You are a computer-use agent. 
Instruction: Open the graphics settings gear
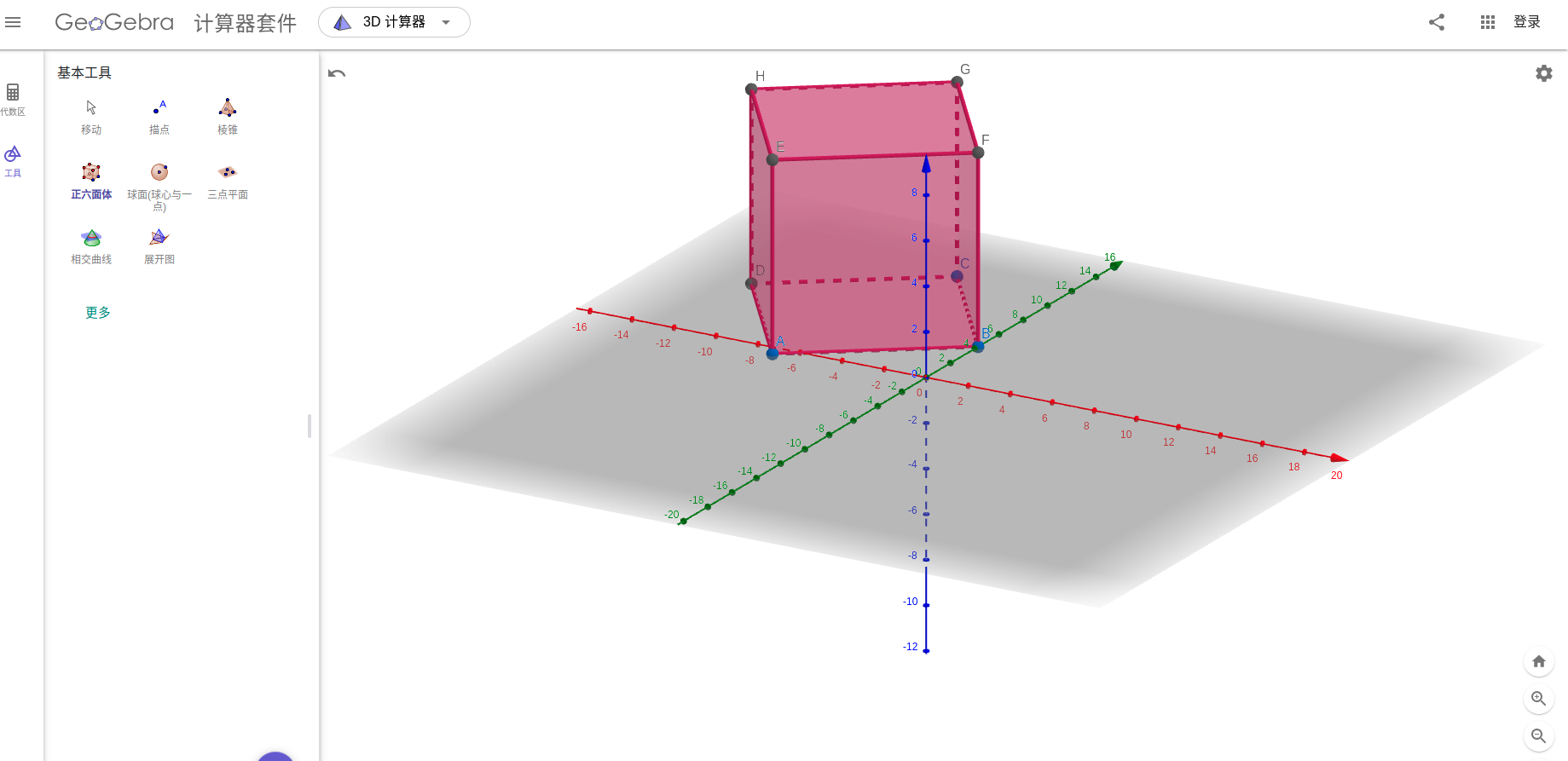[1544, 73]
